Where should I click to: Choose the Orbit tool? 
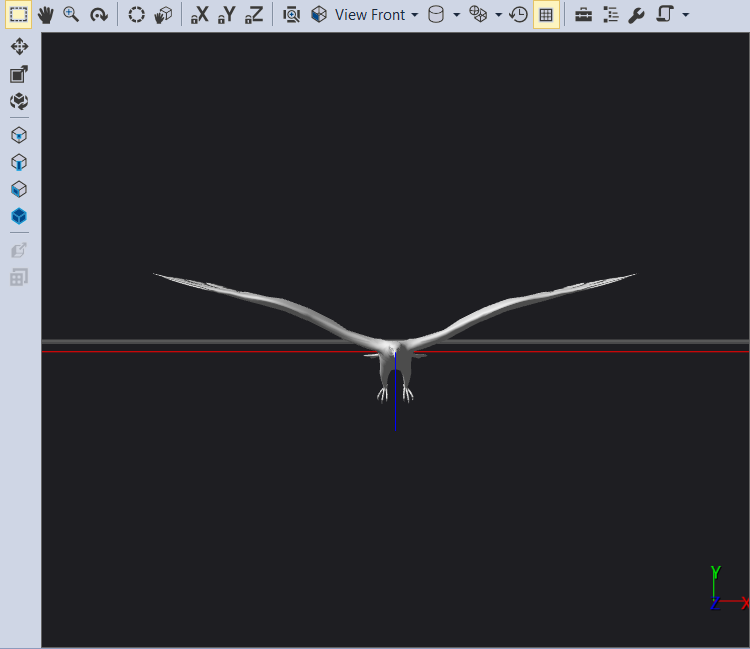pos(98,15)
